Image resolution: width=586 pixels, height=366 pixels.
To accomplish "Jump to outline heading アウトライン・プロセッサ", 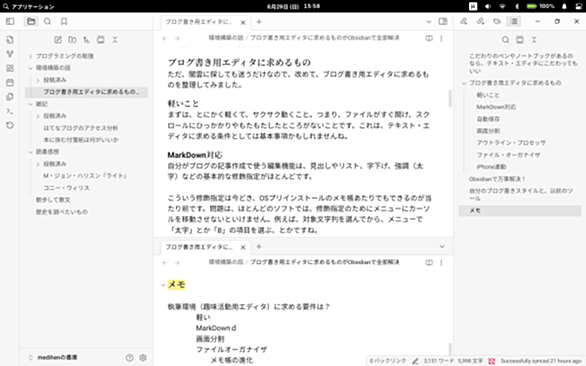I will pos(511,143).
